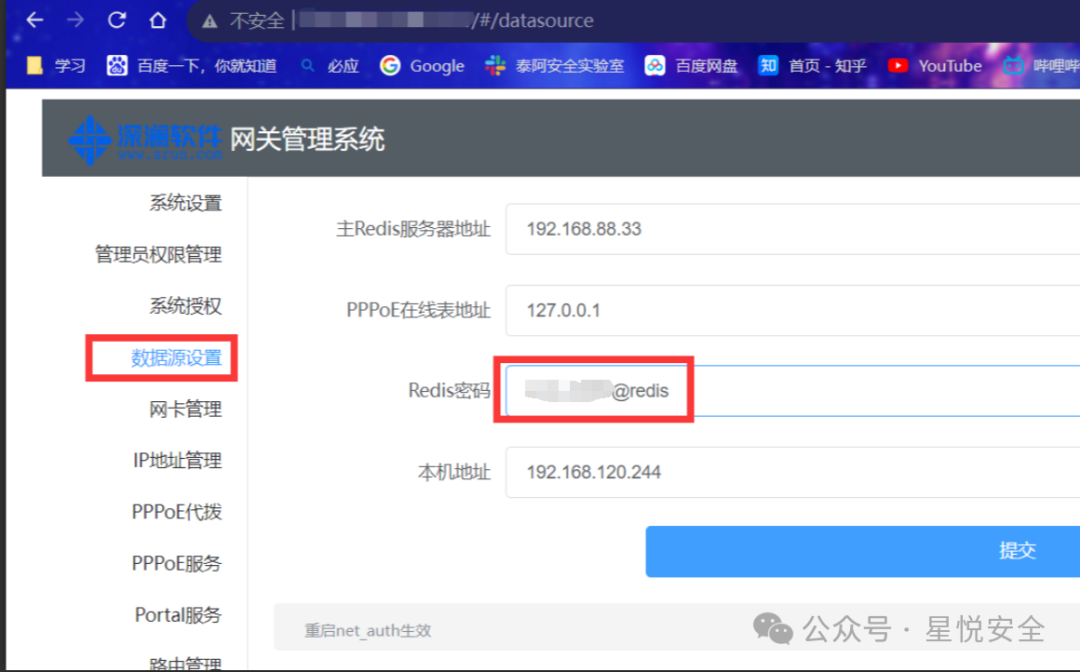Open the browser home page icon

[158, 20]
